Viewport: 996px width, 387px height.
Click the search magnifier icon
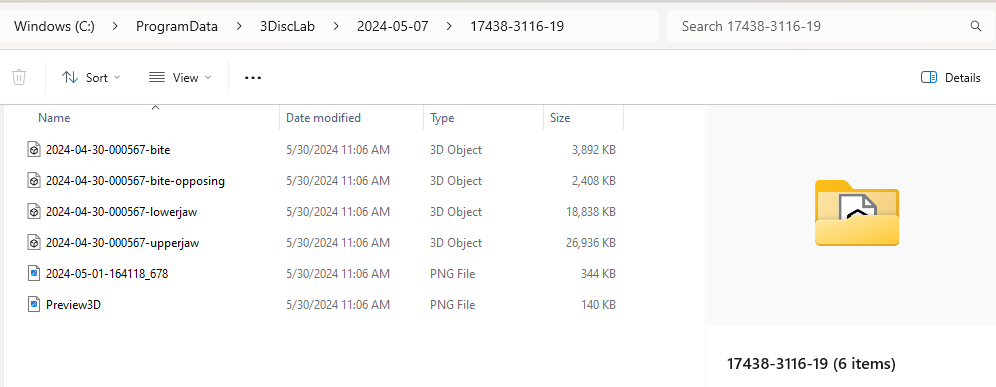pyautogui.click(x=976, y=26)
